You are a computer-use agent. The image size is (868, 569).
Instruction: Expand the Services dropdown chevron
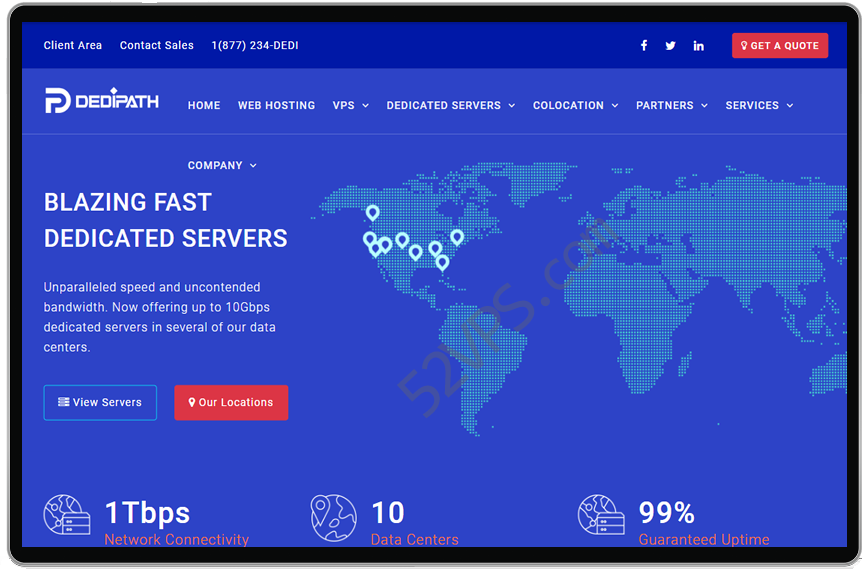click(x=790, y=106)
